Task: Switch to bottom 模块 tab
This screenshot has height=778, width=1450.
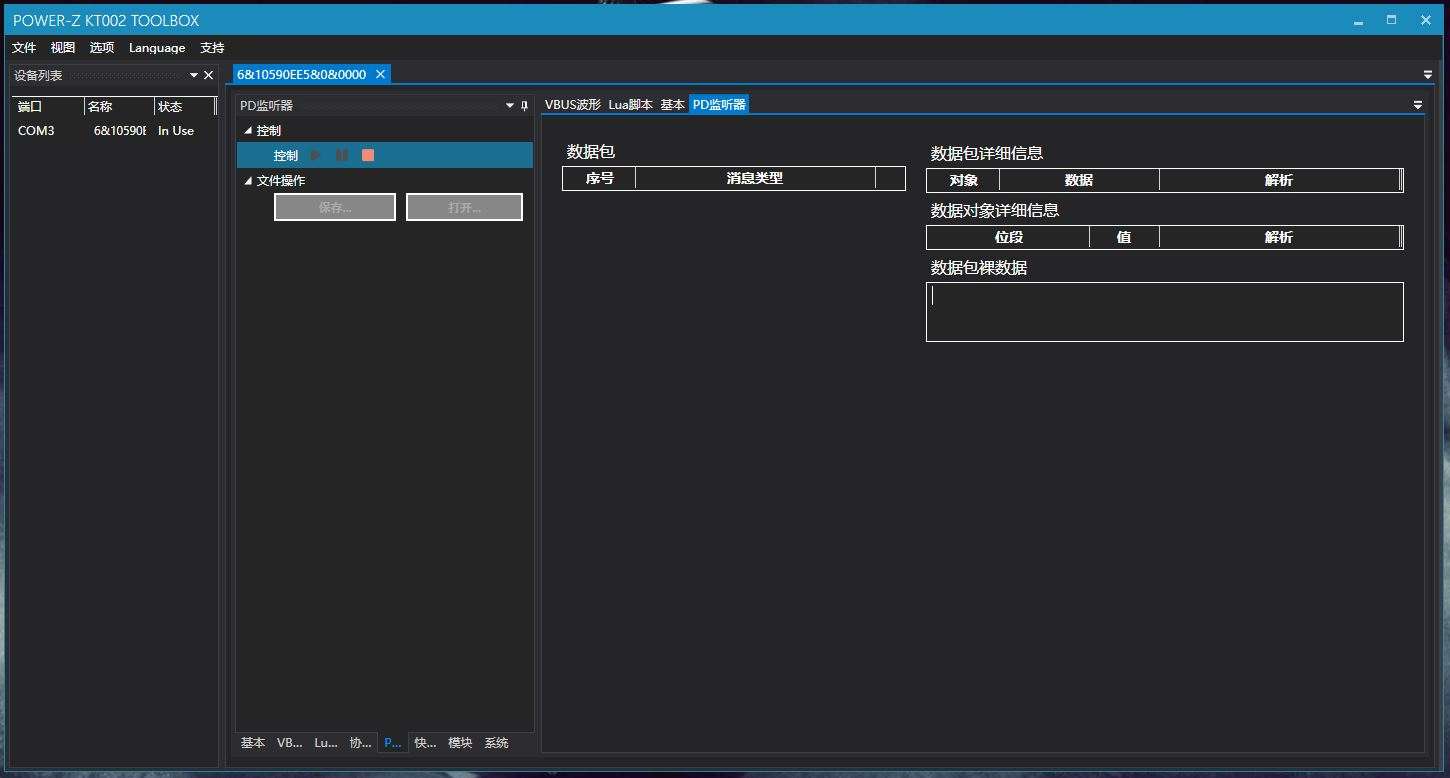Action: click(x=460, y=743)
